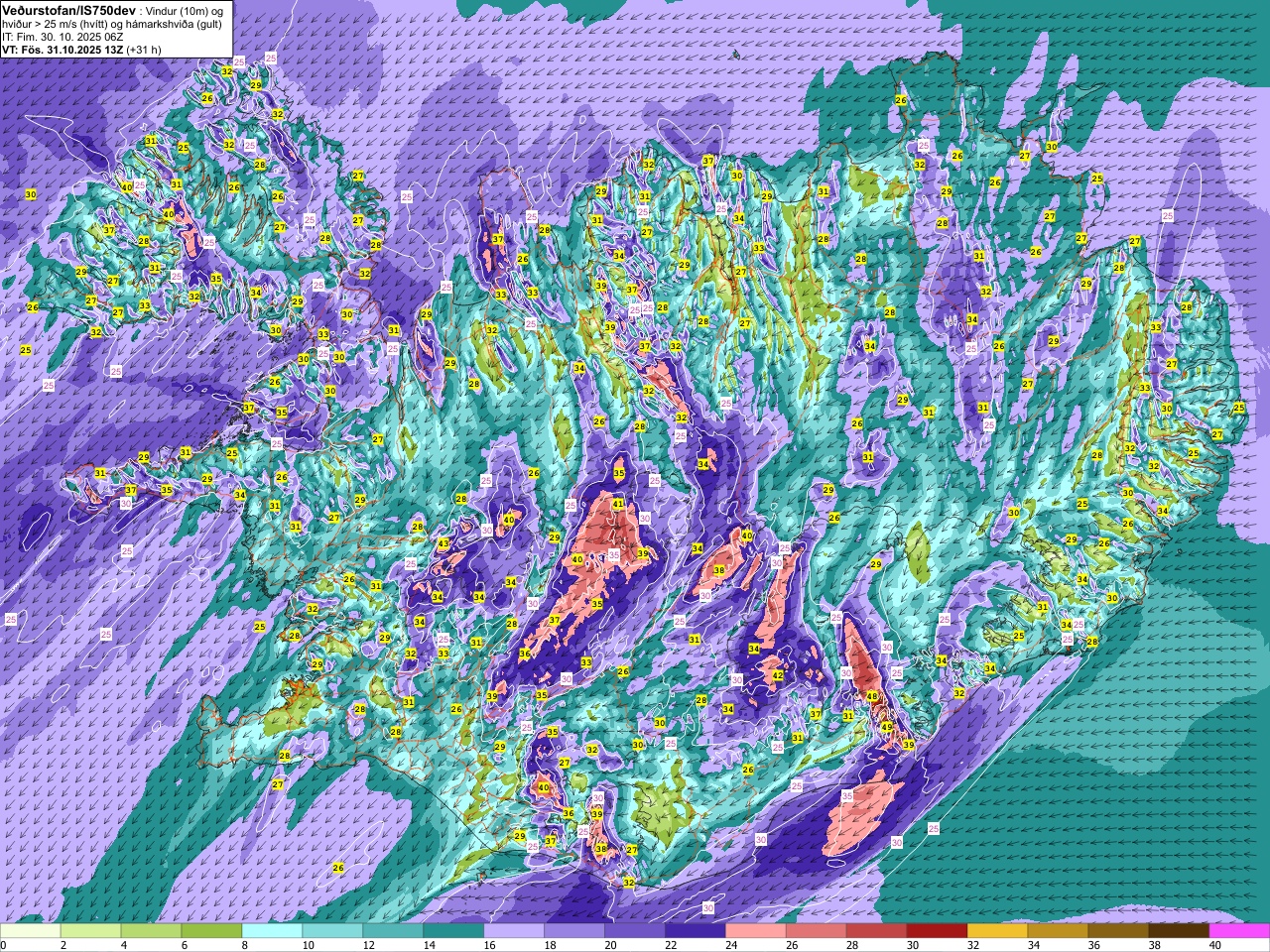Click tick label '32' on the bottom color scale
Viewport: 1270px width, 952px height.
tap(973, 945)
